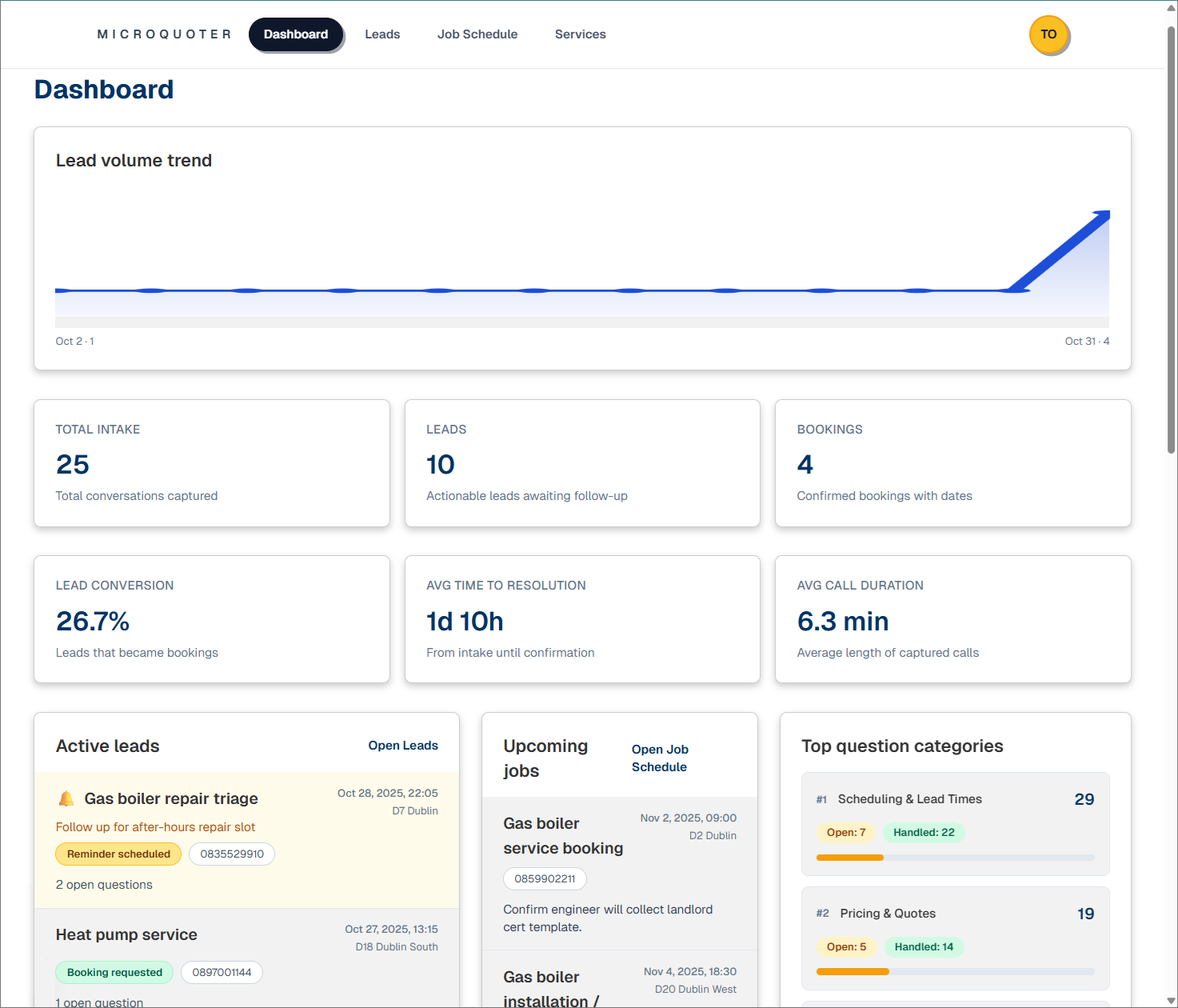Click the Lead Conversion stat card

coord(212,619)
